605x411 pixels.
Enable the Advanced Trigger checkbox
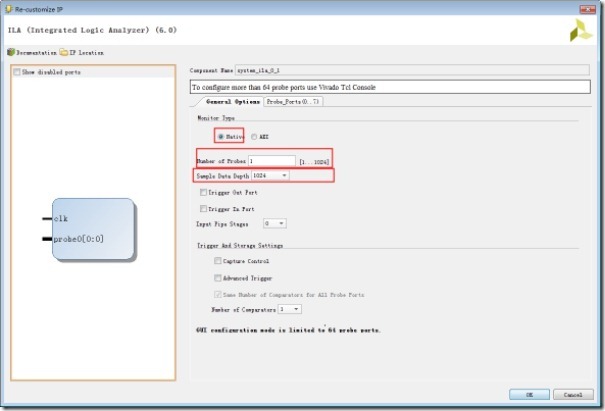(218, 278)
